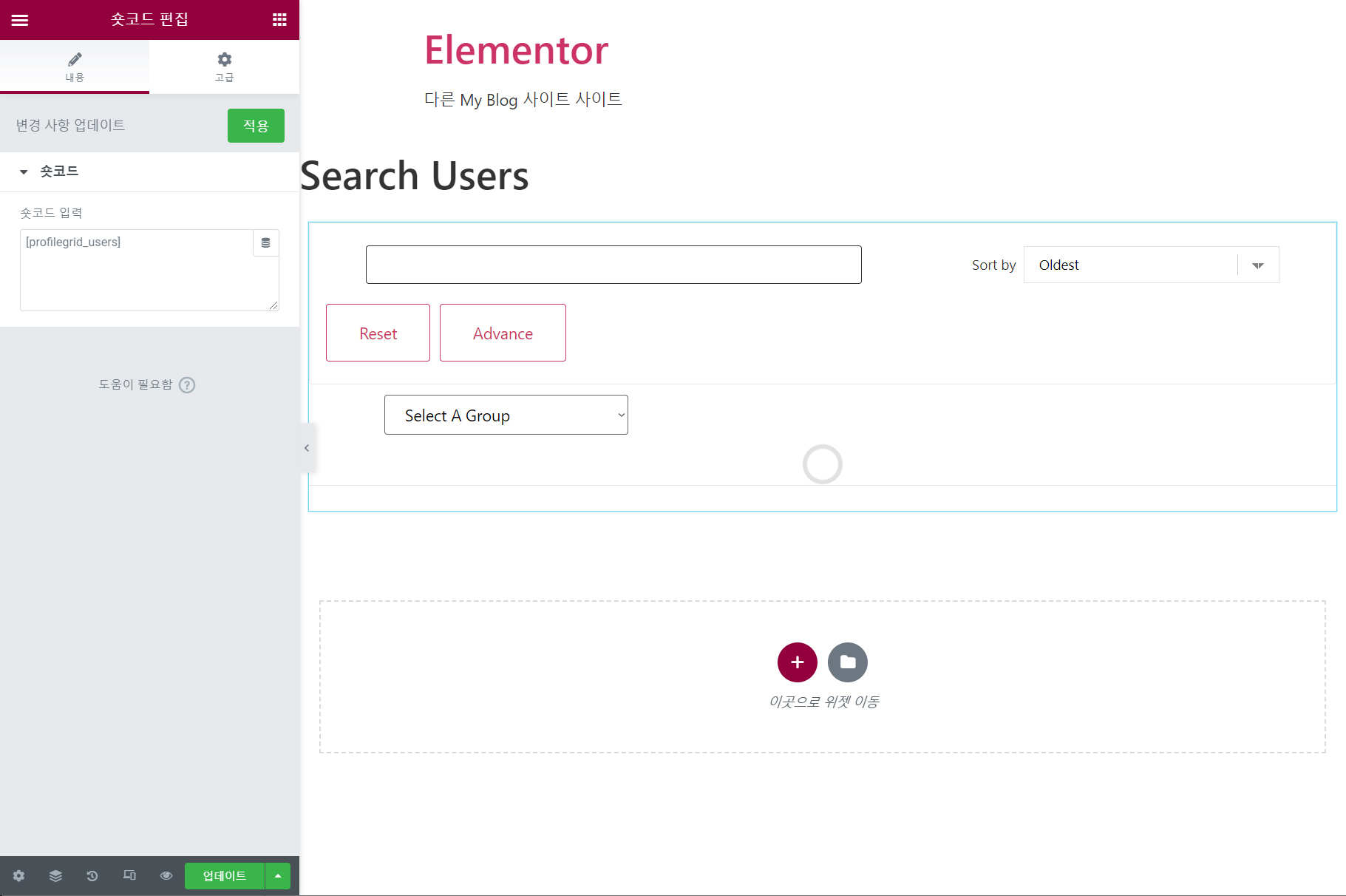Click the gear icon on advanced tab
The height and width of the screenshot is (896, 1346).
(225, 59)
